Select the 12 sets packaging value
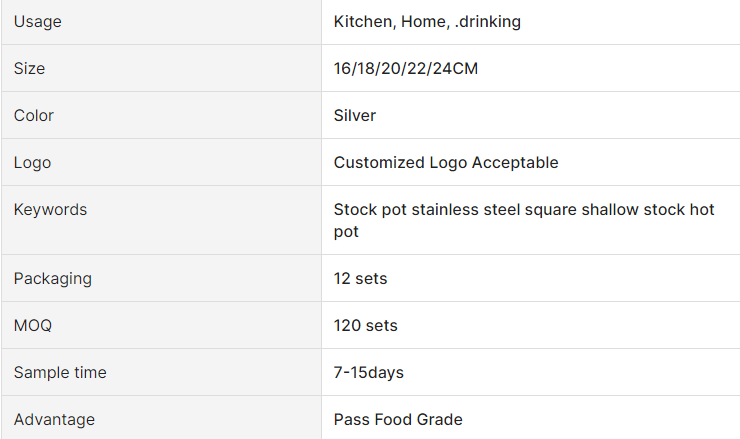The image size is (740, 439). 361,279
